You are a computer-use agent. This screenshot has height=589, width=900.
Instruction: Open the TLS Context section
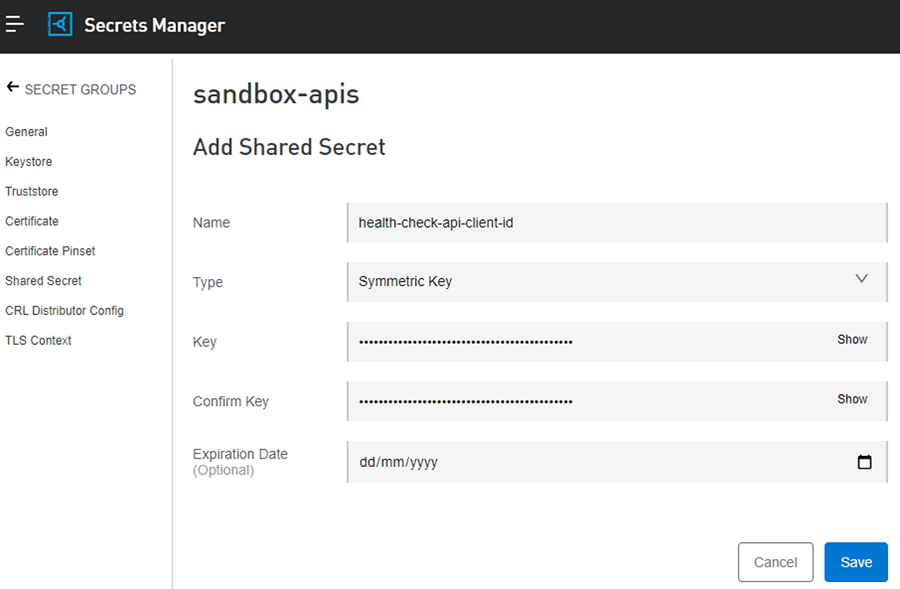38,340
